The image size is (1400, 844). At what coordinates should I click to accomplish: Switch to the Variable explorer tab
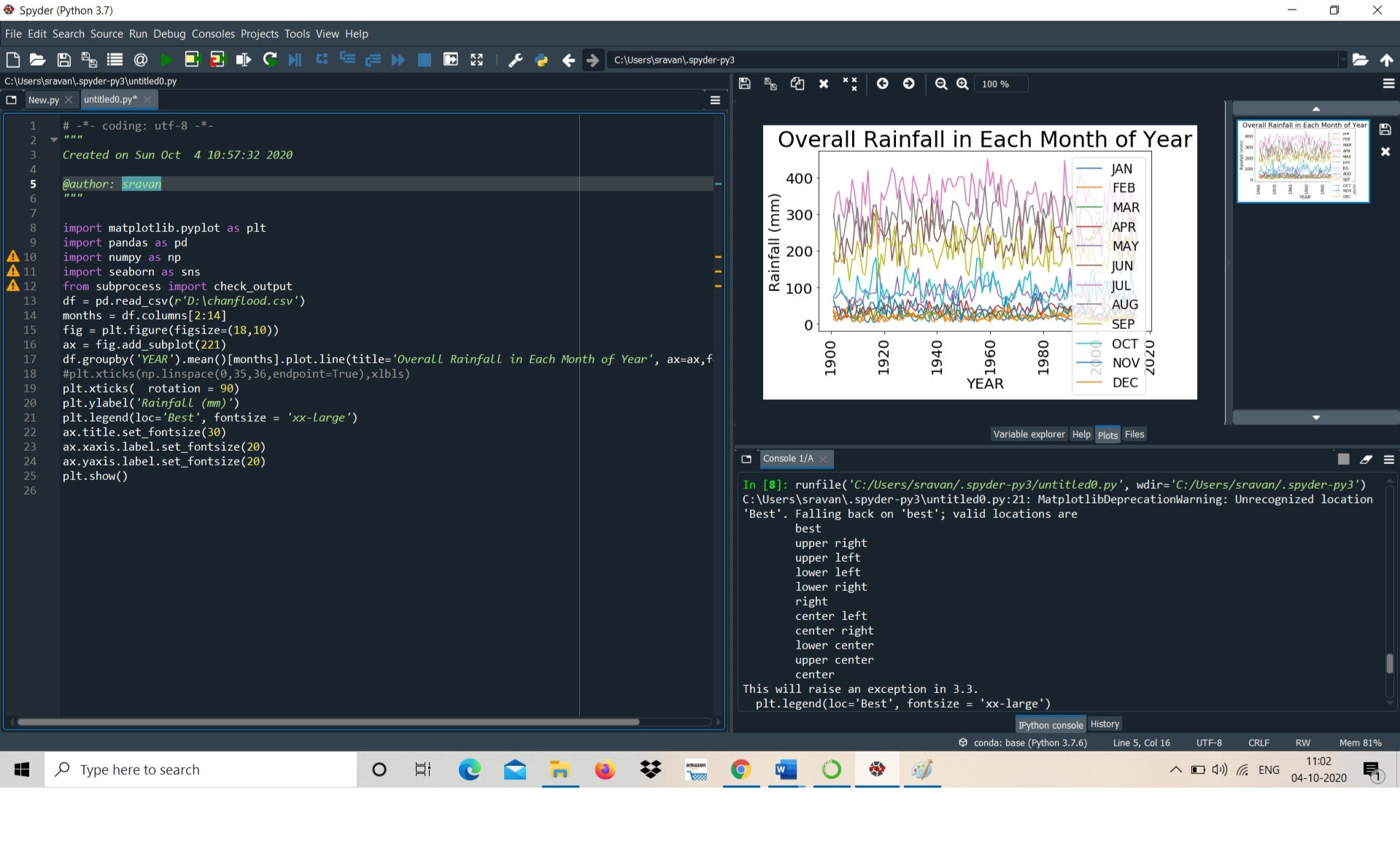coord(1029,434)
